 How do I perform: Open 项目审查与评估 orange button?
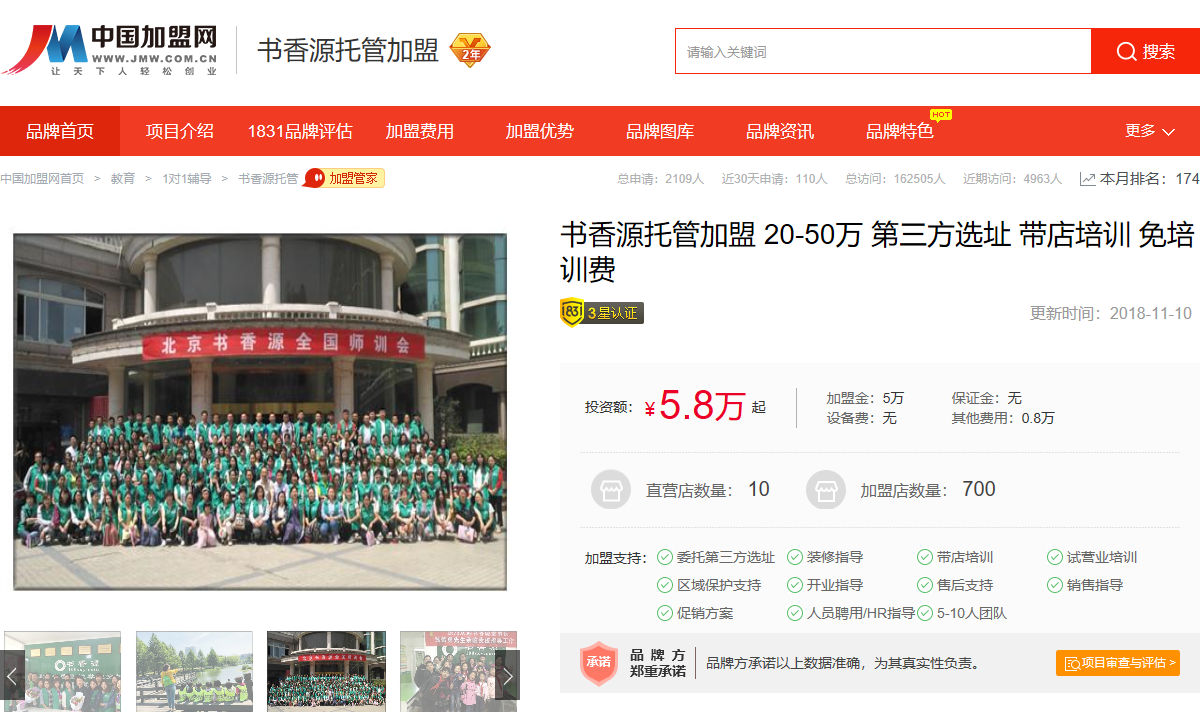pyautogui.click(x=1118, y=663)
